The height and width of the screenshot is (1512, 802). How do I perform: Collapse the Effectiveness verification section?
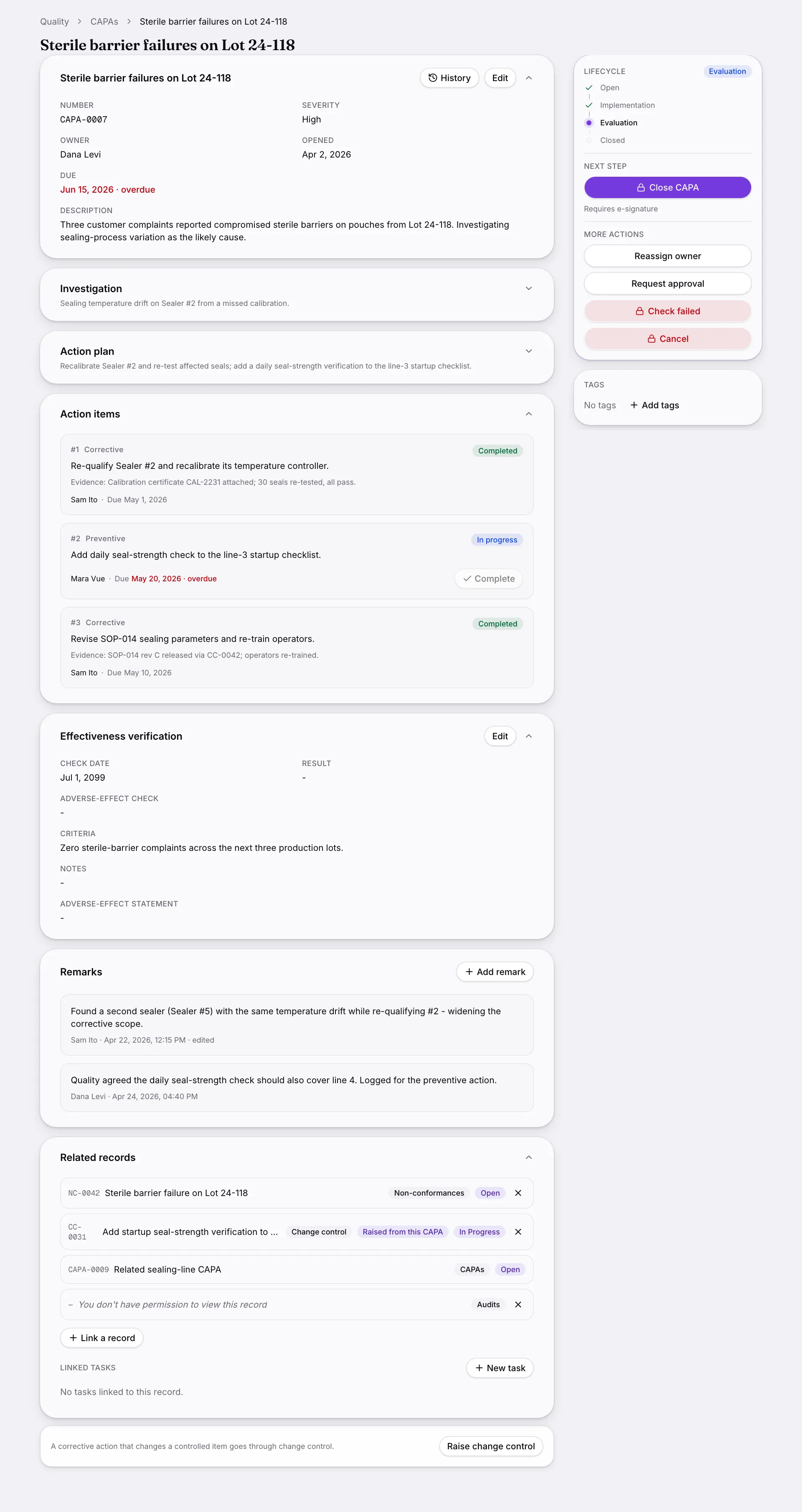click(528, 736)
